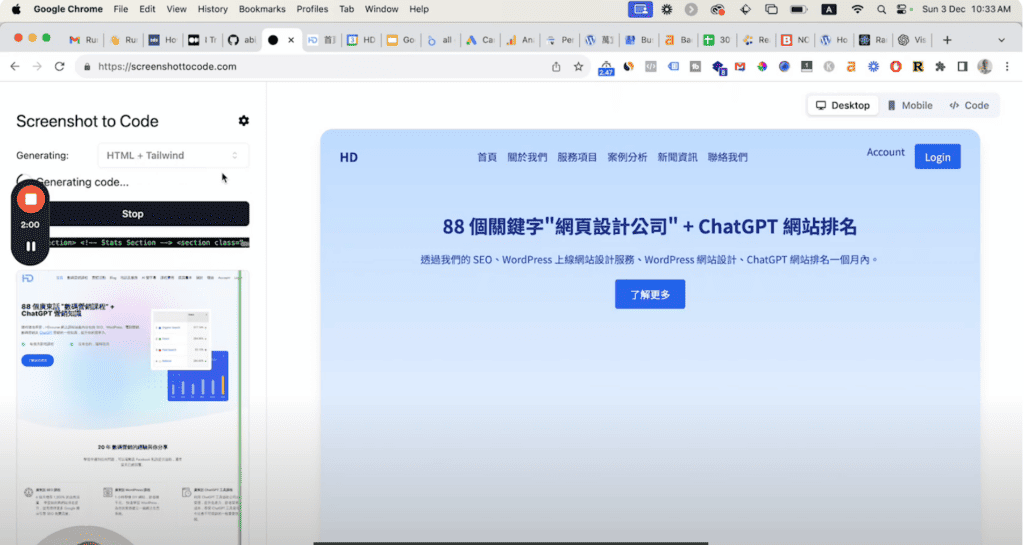
Task: Click the browser reload icon
Action: point(60,67)
